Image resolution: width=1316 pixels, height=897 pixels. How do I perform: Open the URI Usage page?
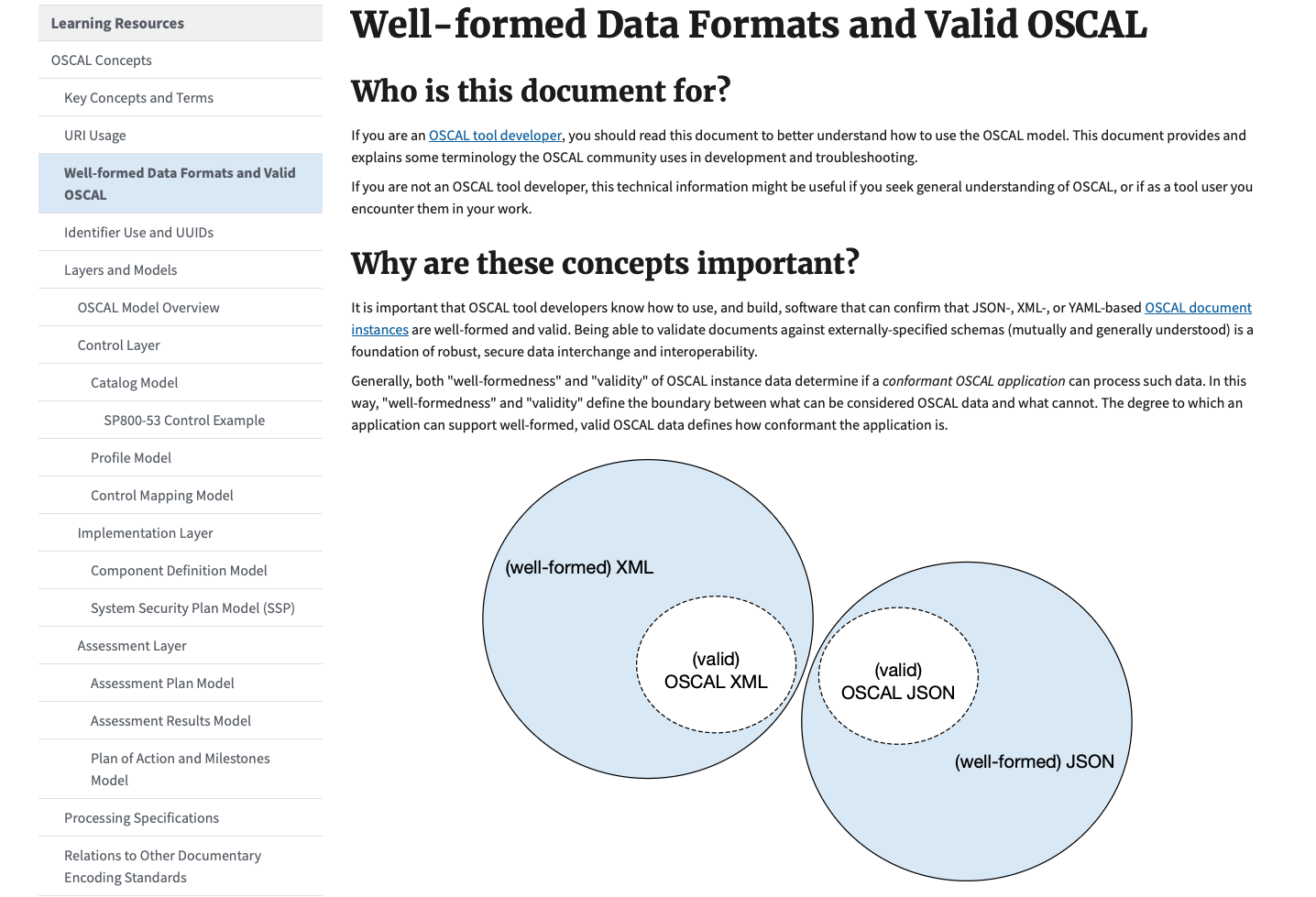tap(95, 136)
